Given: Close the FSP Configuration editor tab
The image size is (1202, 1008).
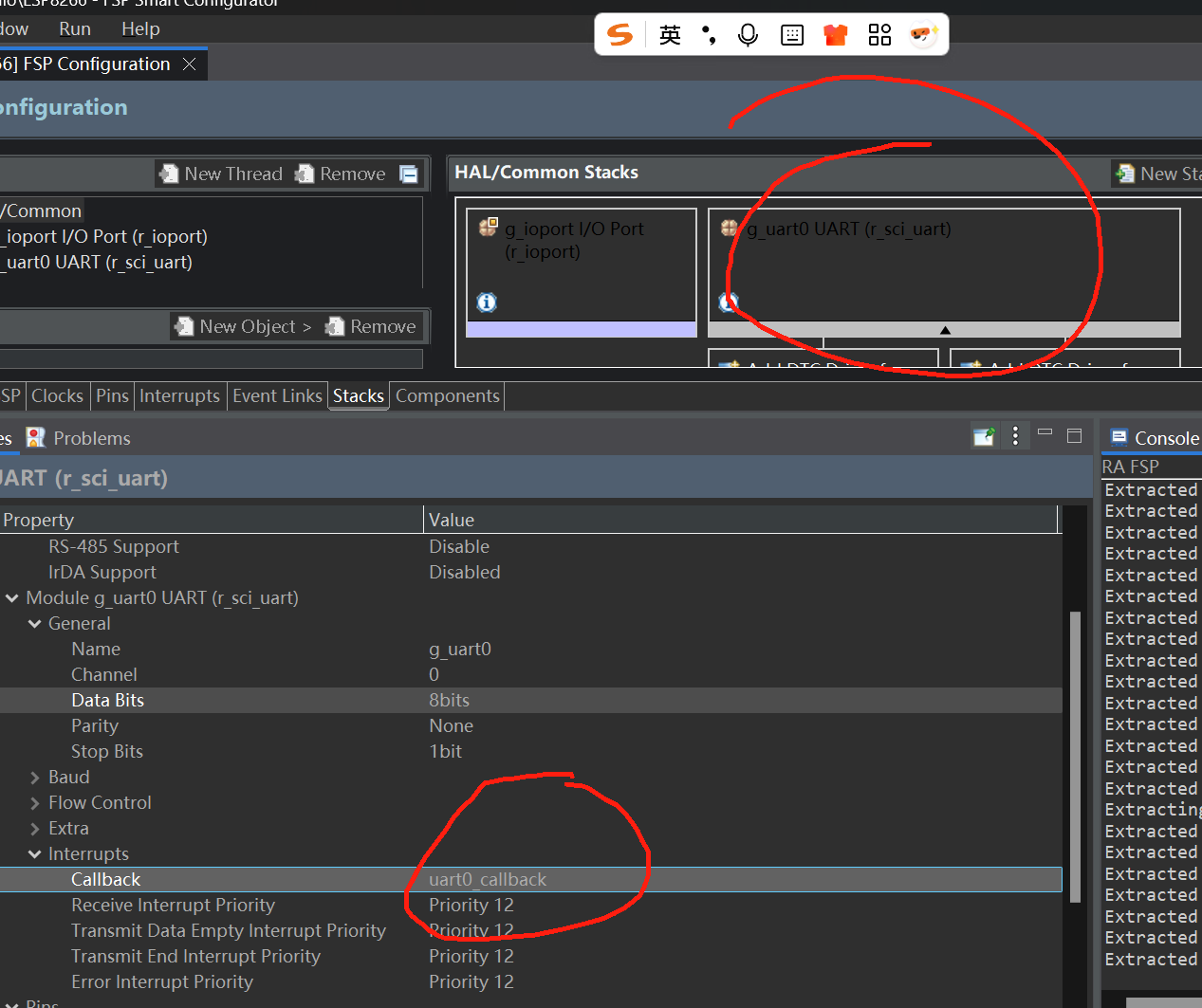Looking at the screenshot, I should (x=190, y=64).
